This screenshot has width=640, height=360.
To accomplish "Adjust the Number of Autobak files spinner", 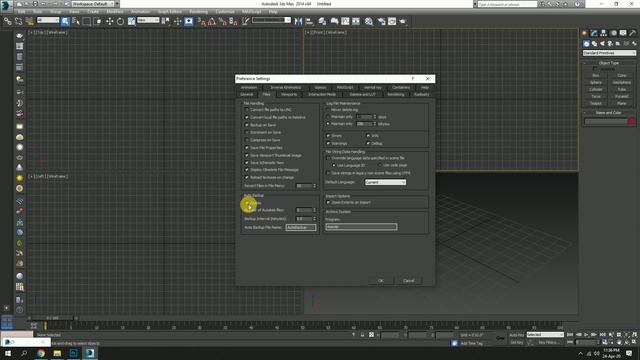I will pos(314,210).
